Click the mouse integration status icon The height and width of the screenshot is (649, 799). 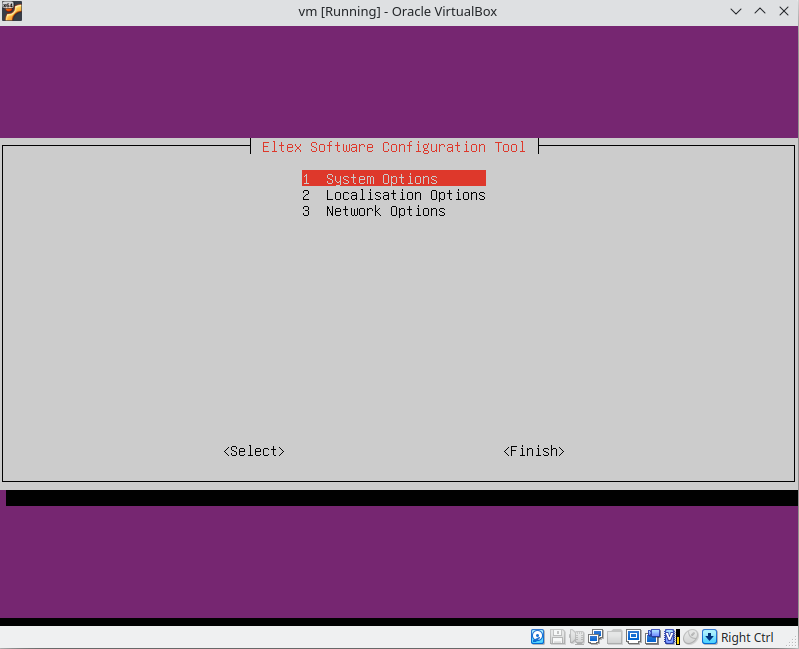coord(690,637)
